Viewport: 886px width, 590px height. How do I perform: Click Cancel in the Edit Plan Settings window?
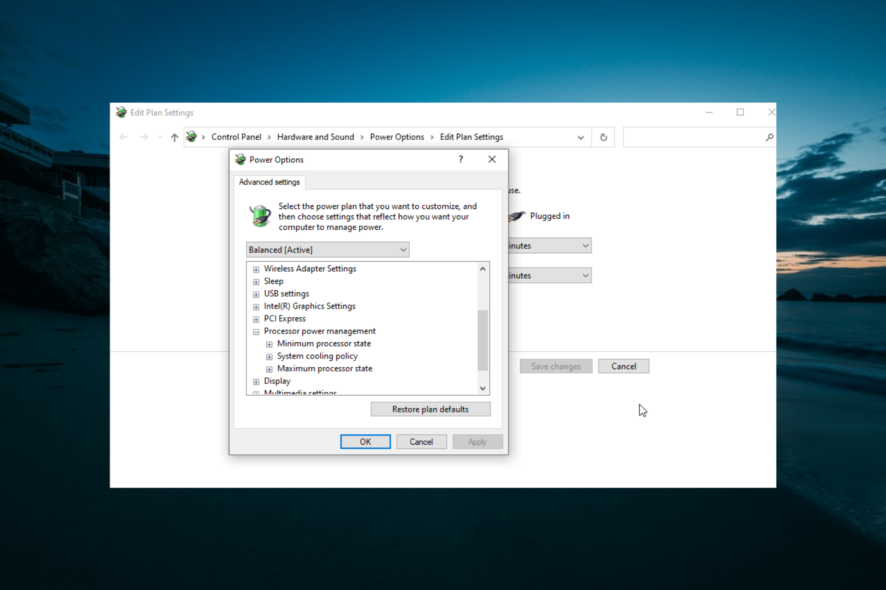click(624, 366)
